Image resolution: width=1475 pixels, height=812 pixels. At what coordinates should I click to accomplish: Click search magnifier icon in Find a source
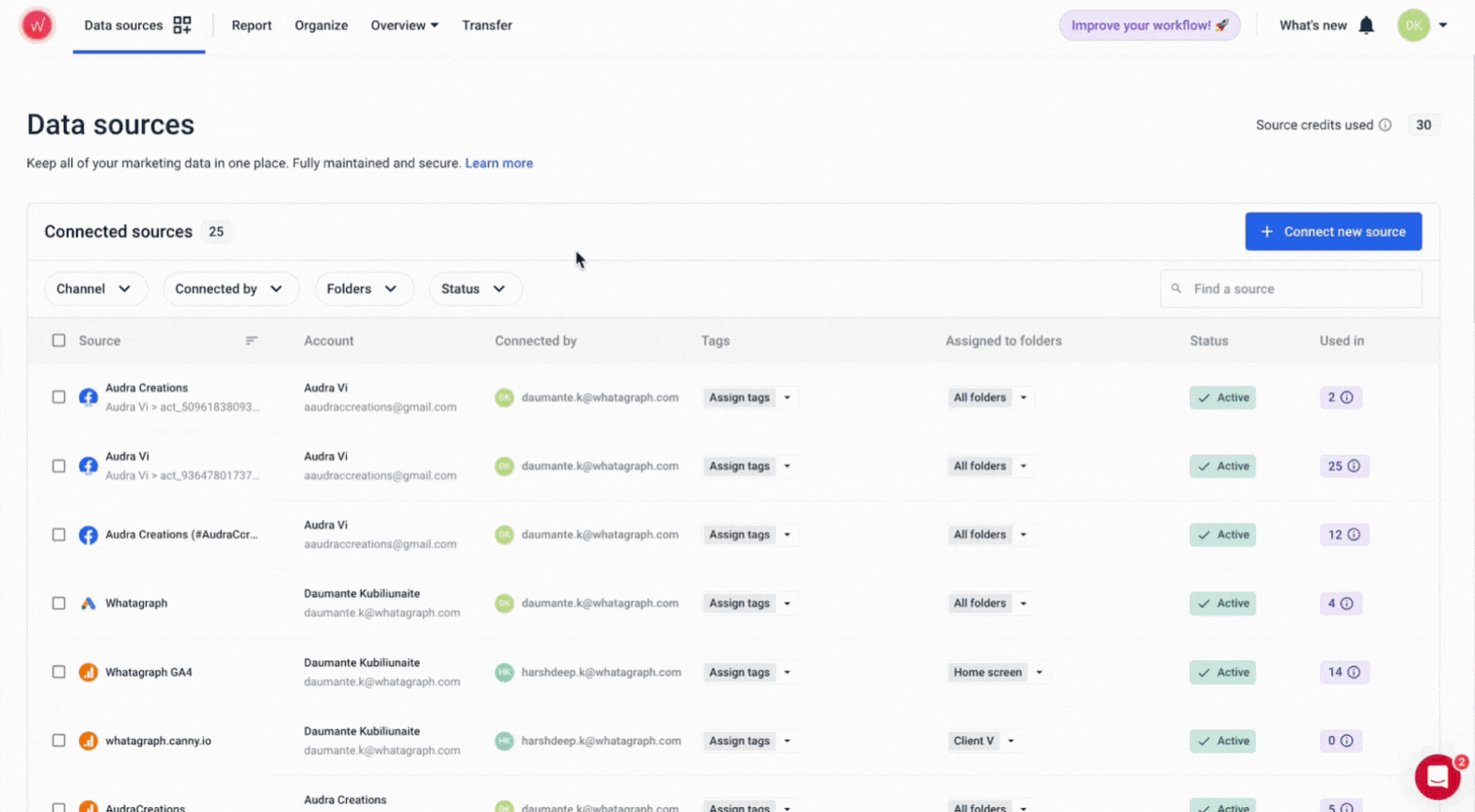tap(1176, 289)
